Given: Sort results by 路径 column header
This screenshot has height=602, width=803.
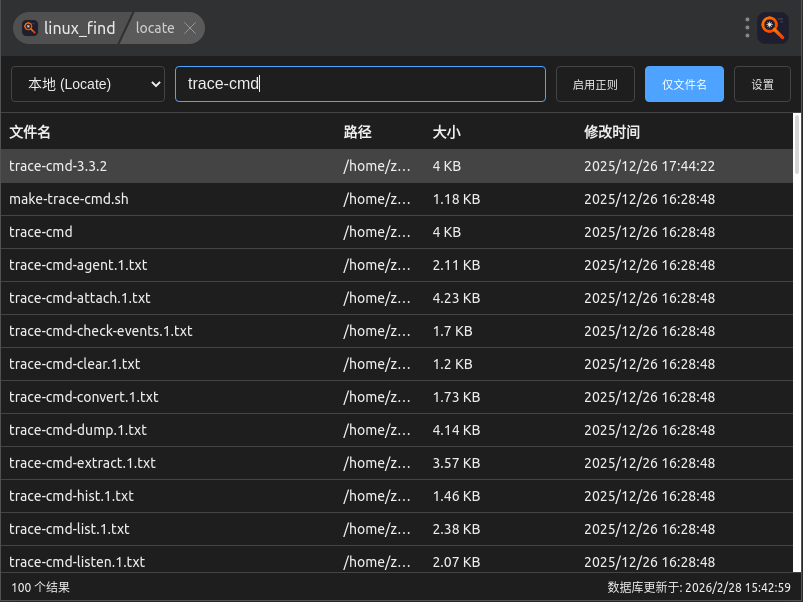Looking at the screenshot, I should [x=357, y=132].
